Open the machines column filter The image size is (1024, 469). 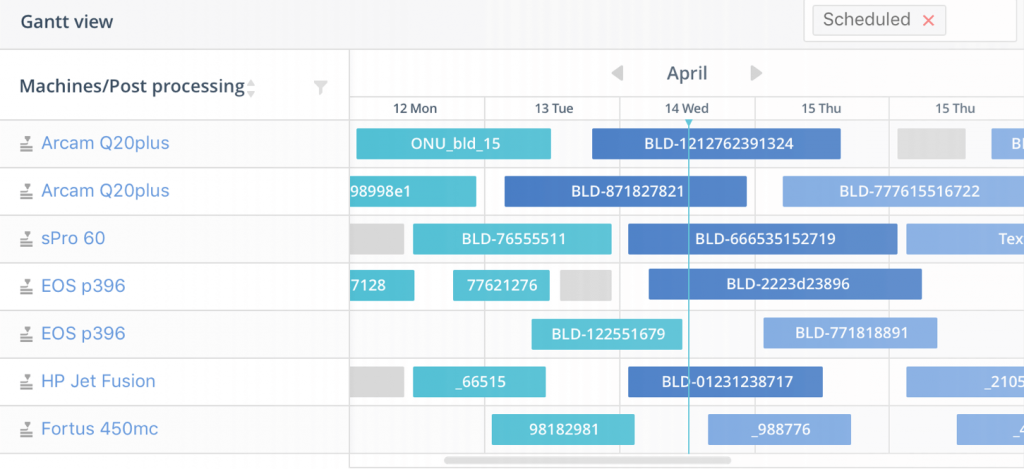coord(320,87)
